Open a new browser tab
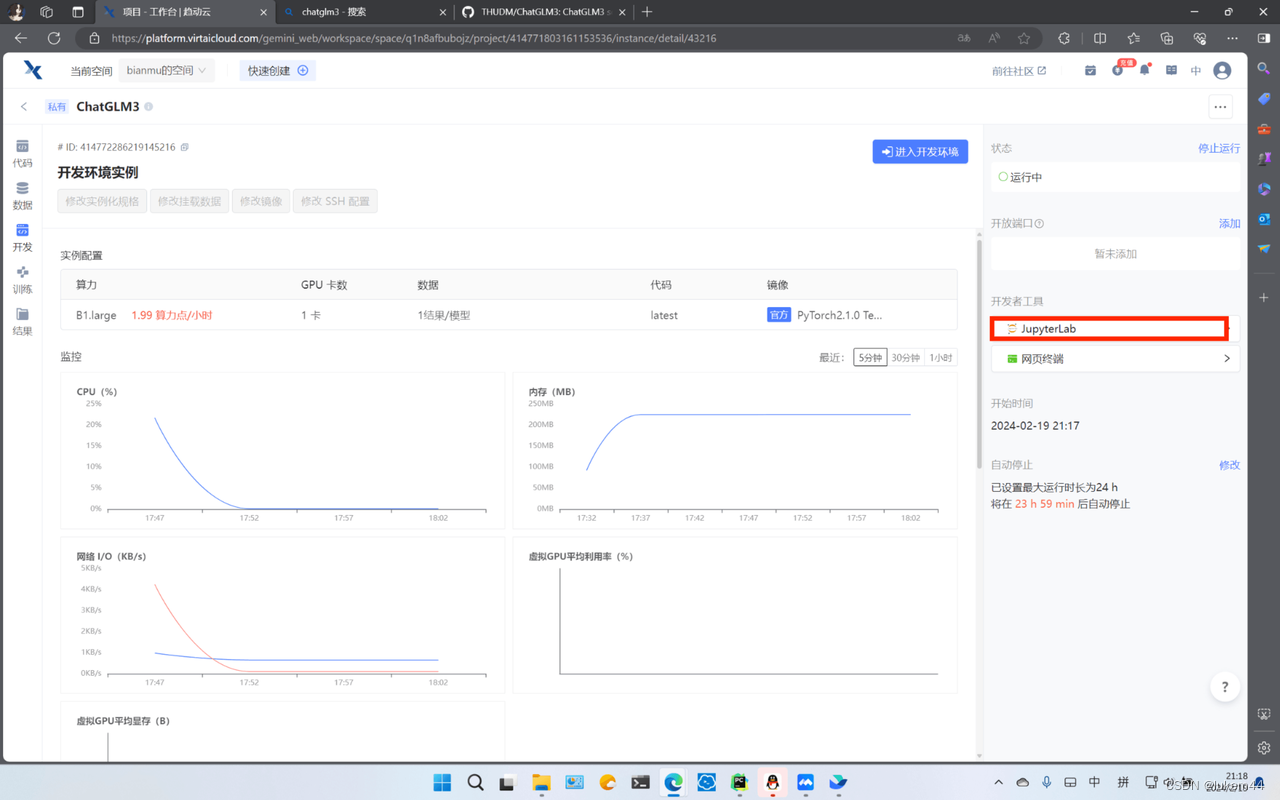1280x800 pixels. pos(647,12)
